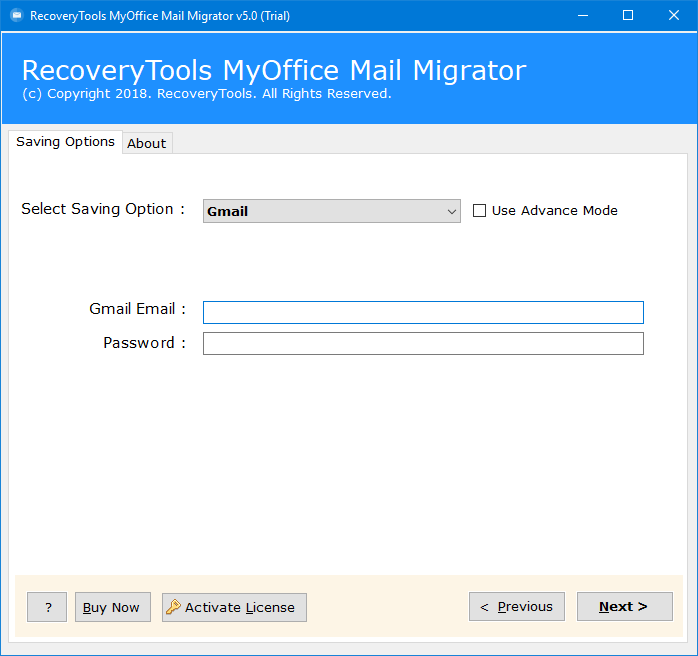Click the Buy Now button
The width and height of the screenshot is (698, 656).
(113, 607)
